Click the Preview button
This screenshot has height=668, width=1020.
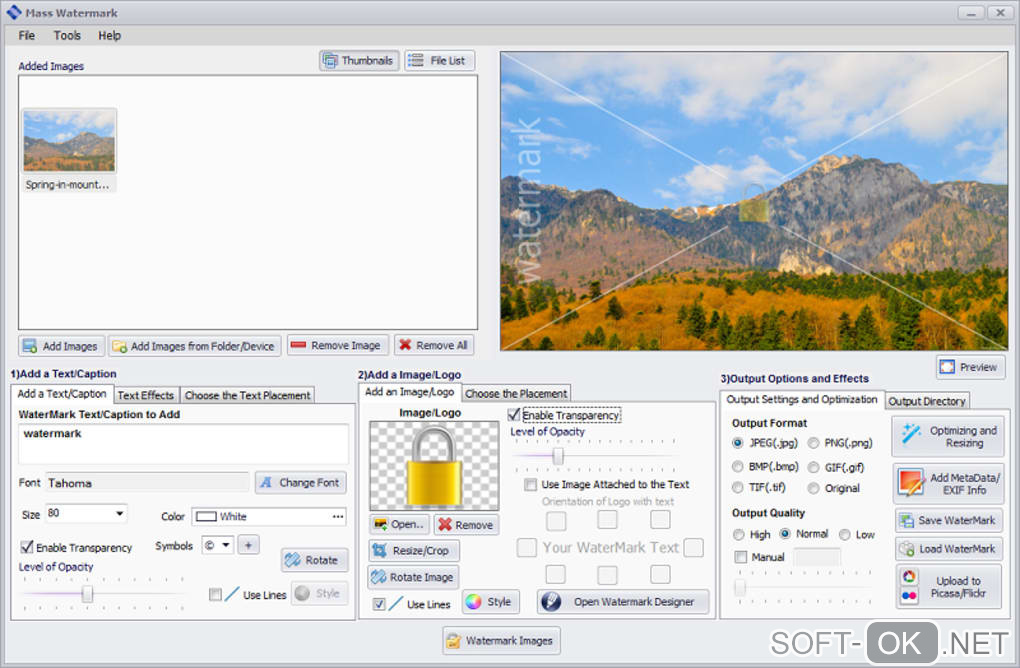(x=971, y=367)
